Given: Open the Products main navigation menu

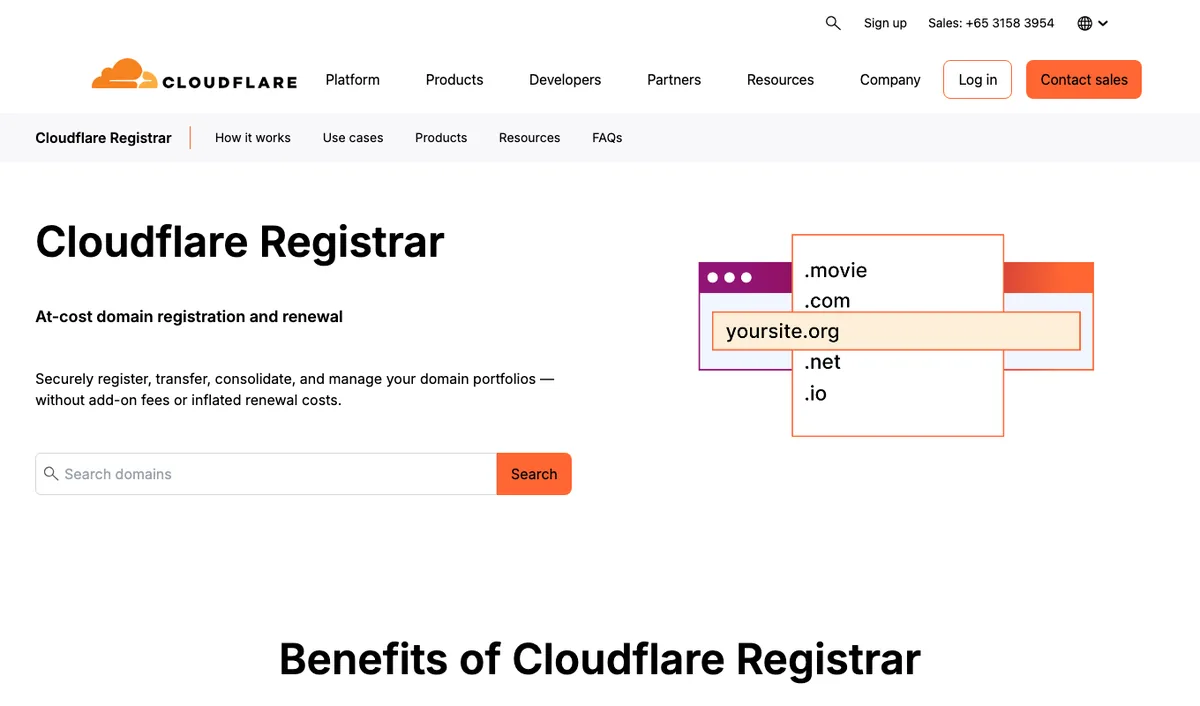Looking at the screenshot, I should point(454,80).
